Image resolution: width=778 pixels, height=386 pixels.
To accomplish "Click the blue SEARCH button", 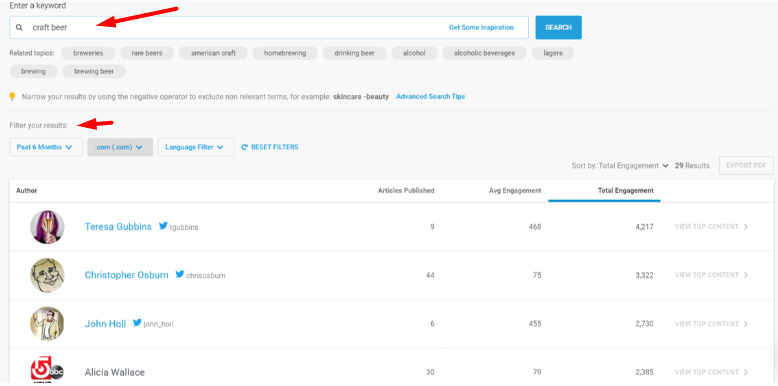I will click(x=559, y=27).
